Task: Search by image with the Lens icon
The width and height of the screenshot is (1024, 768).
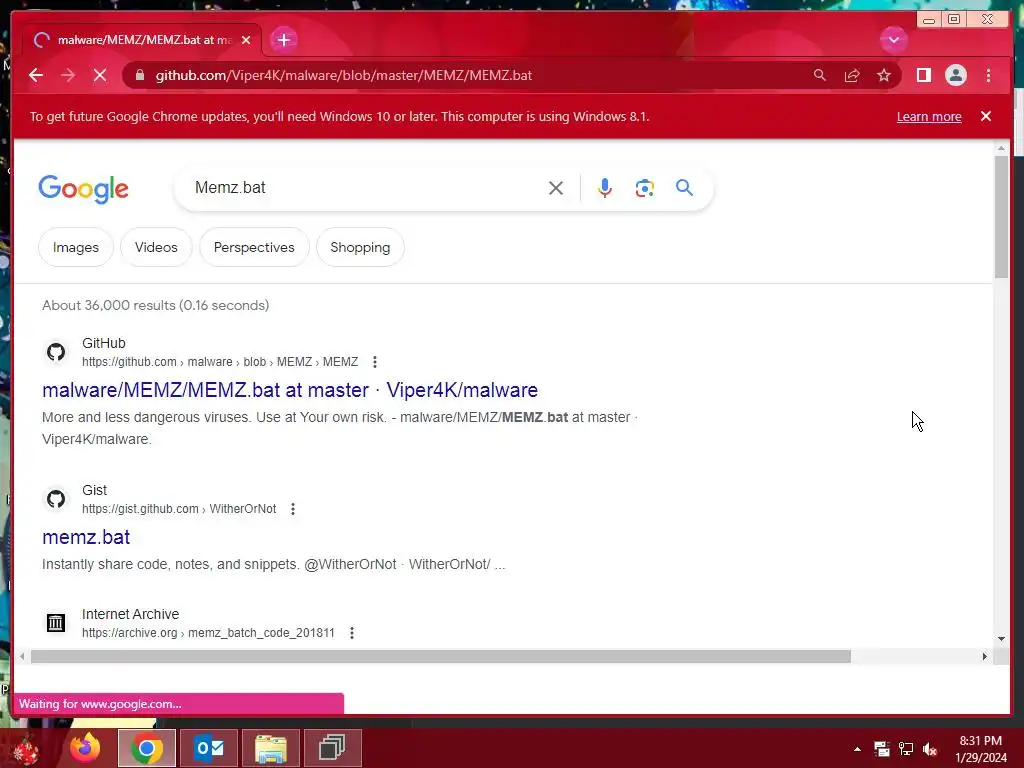Action: [645, 188]
